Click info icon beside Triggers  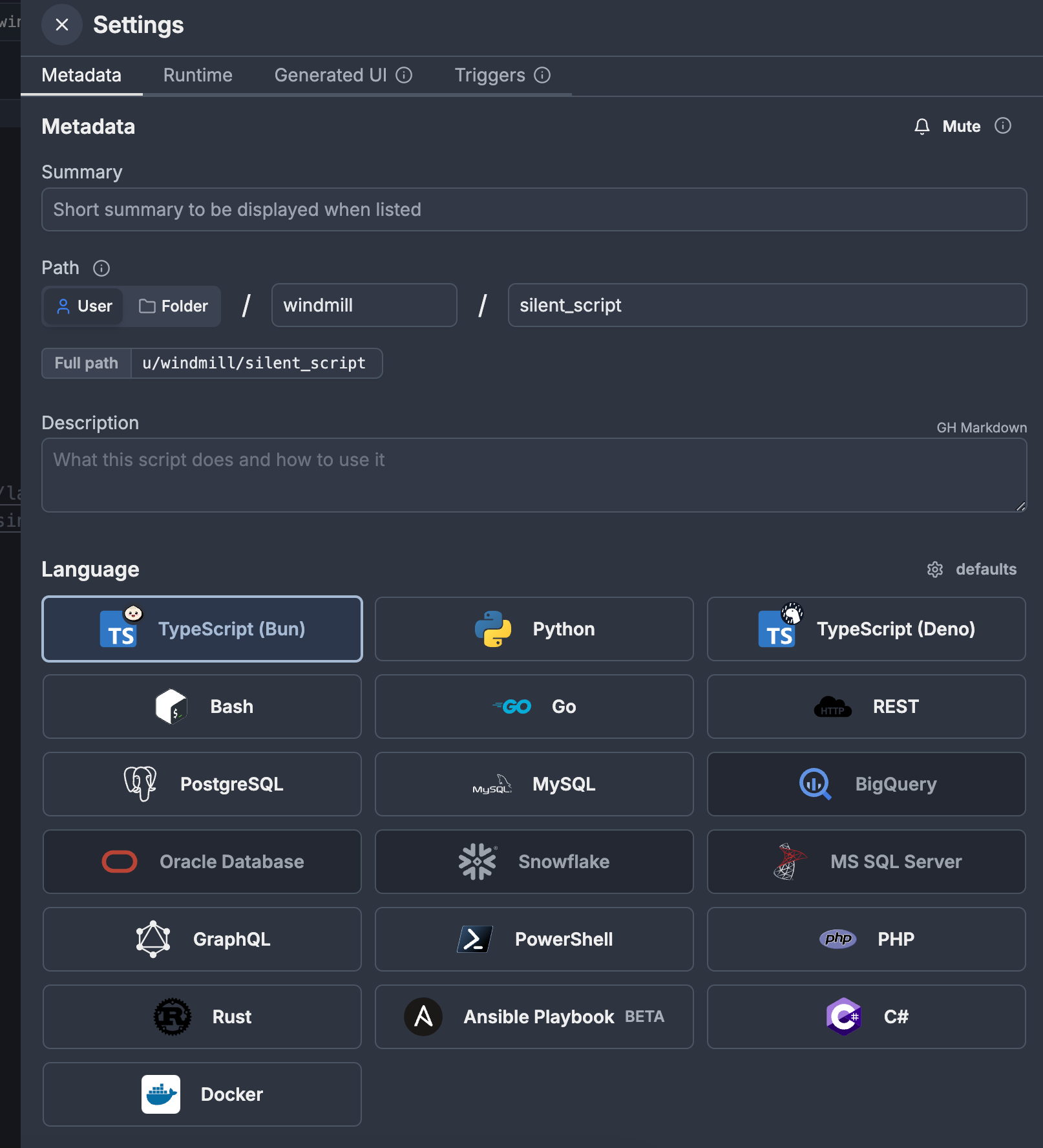tap(542, 76)
